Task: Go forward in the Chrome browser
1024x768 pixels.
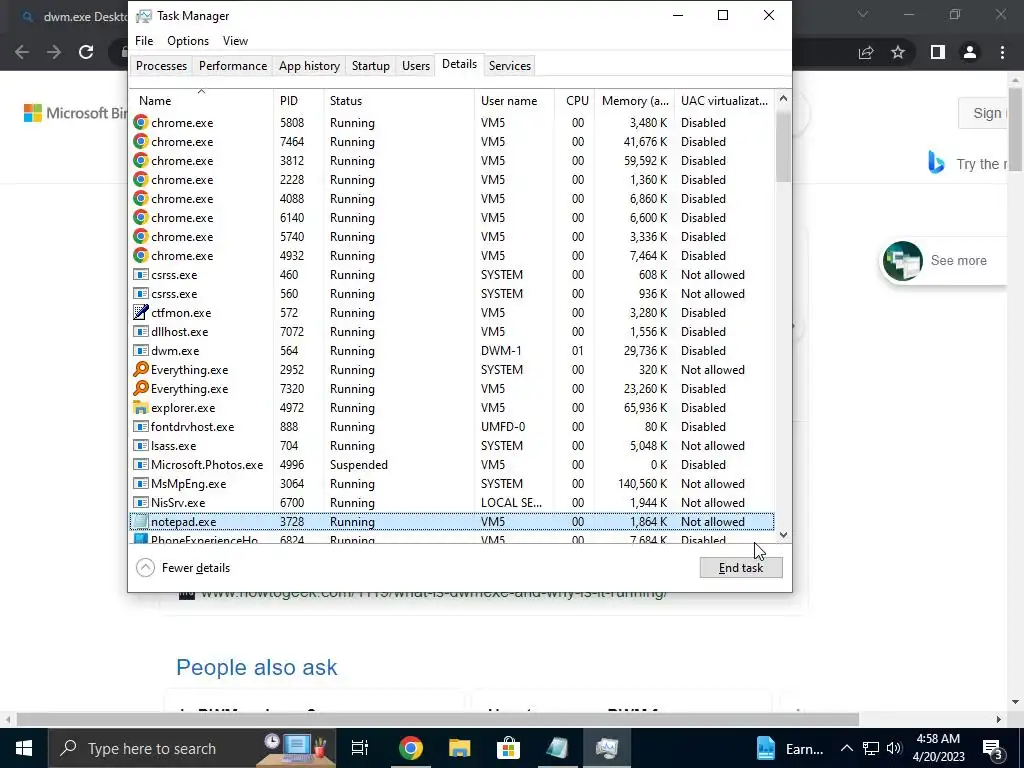Action: pyautogui.click(x=54, y=52)
